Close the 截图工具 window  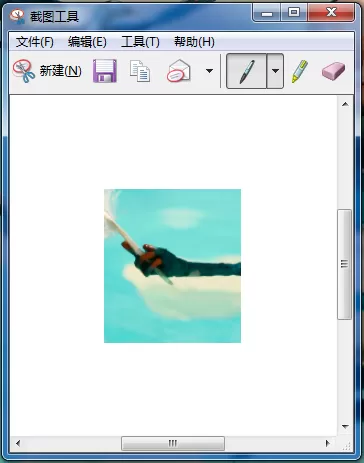coord(331,13)
